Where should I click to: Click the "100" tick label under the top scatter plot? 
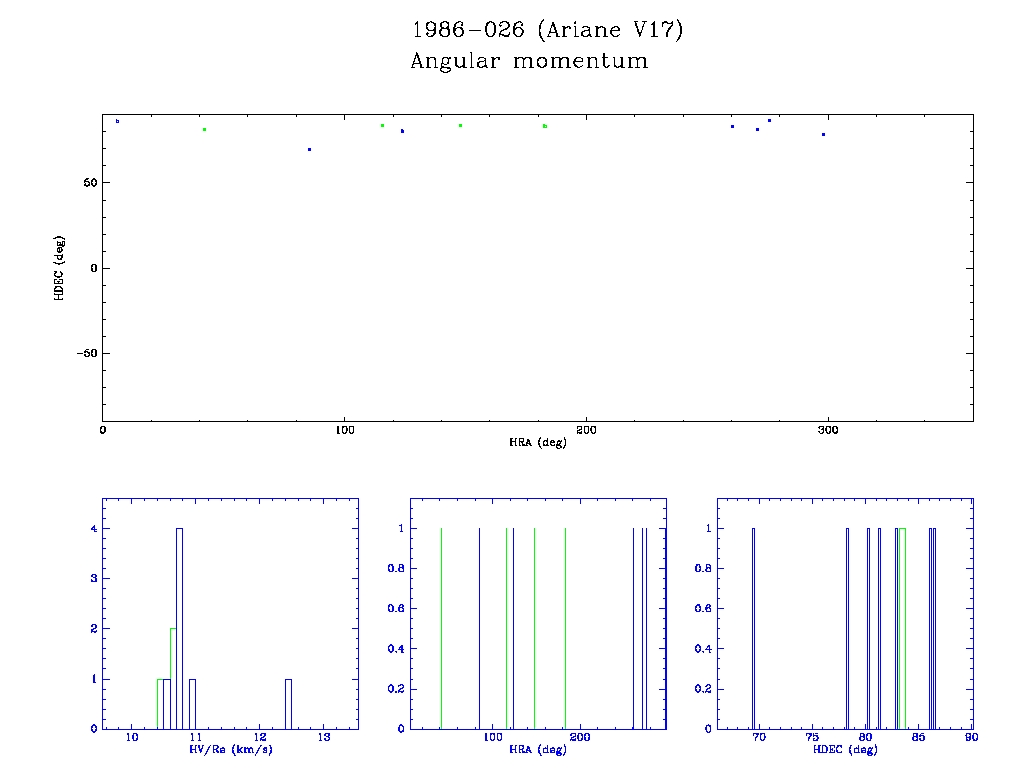345,430
